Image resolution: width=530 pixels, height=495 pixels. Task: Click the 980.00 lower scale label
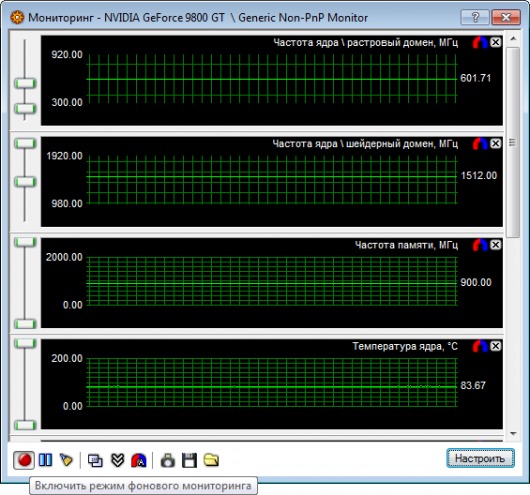67,204
